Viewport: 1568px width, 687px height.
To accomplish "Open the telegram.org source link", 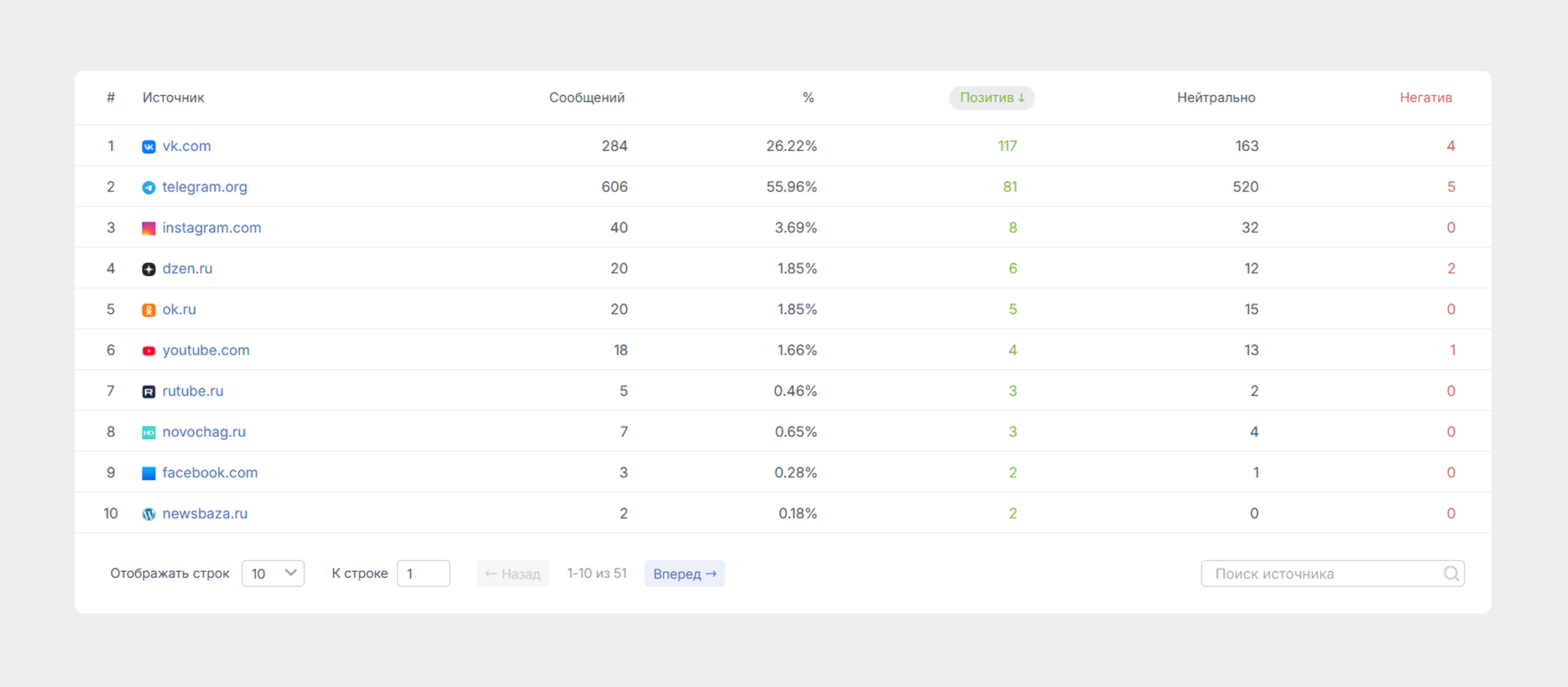I will coord(205,187).
